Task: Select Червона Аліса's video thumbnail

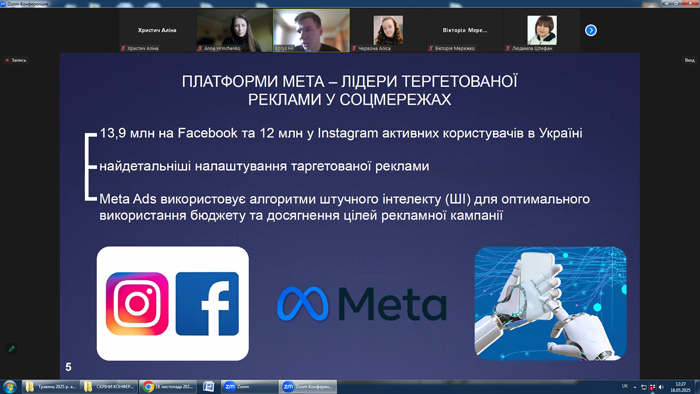Action: [x=388, y=30]
